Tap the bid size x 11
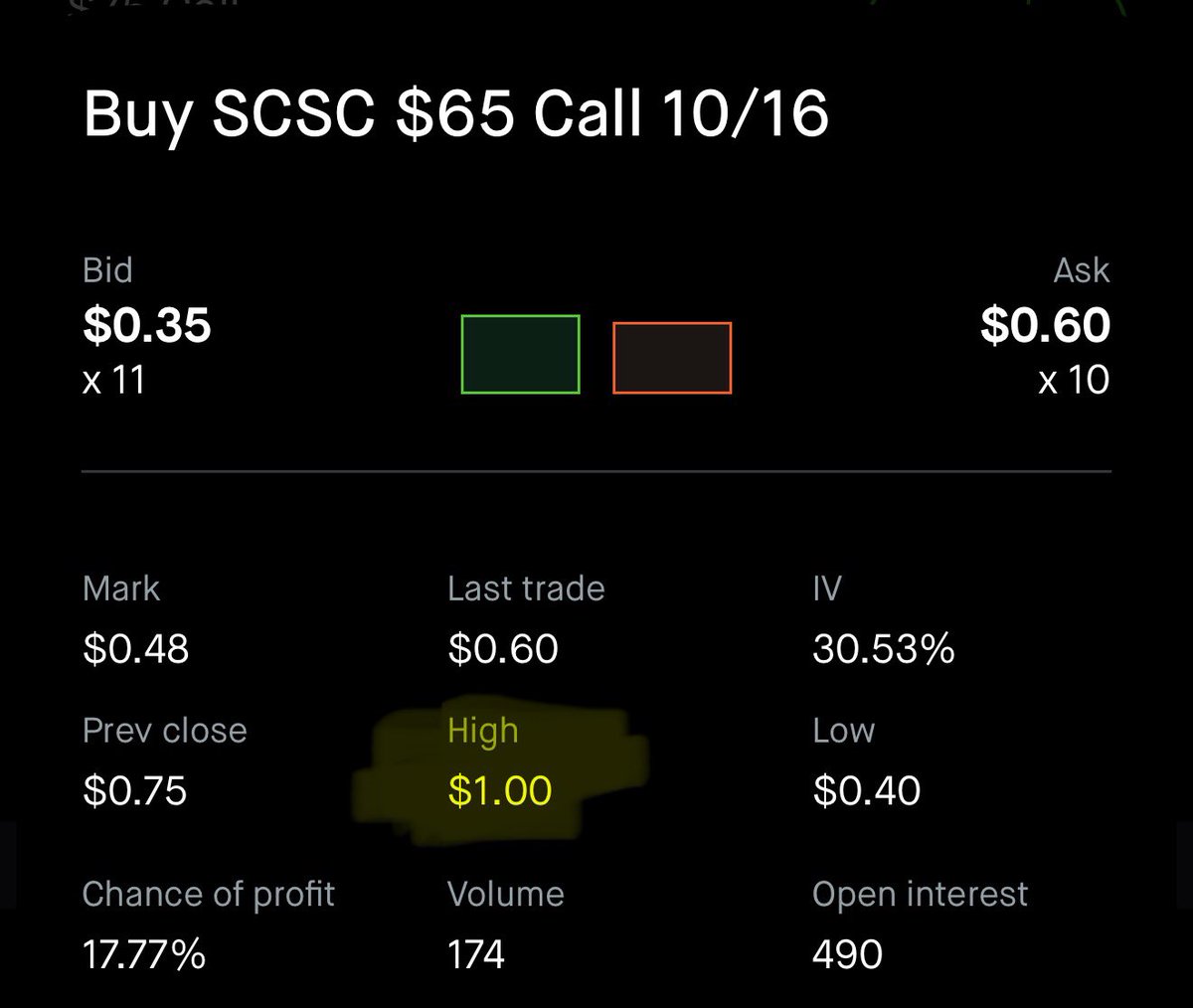The width and height of the screenshot is (1193, 1008). pyautogui.click(x=114, y=380)
